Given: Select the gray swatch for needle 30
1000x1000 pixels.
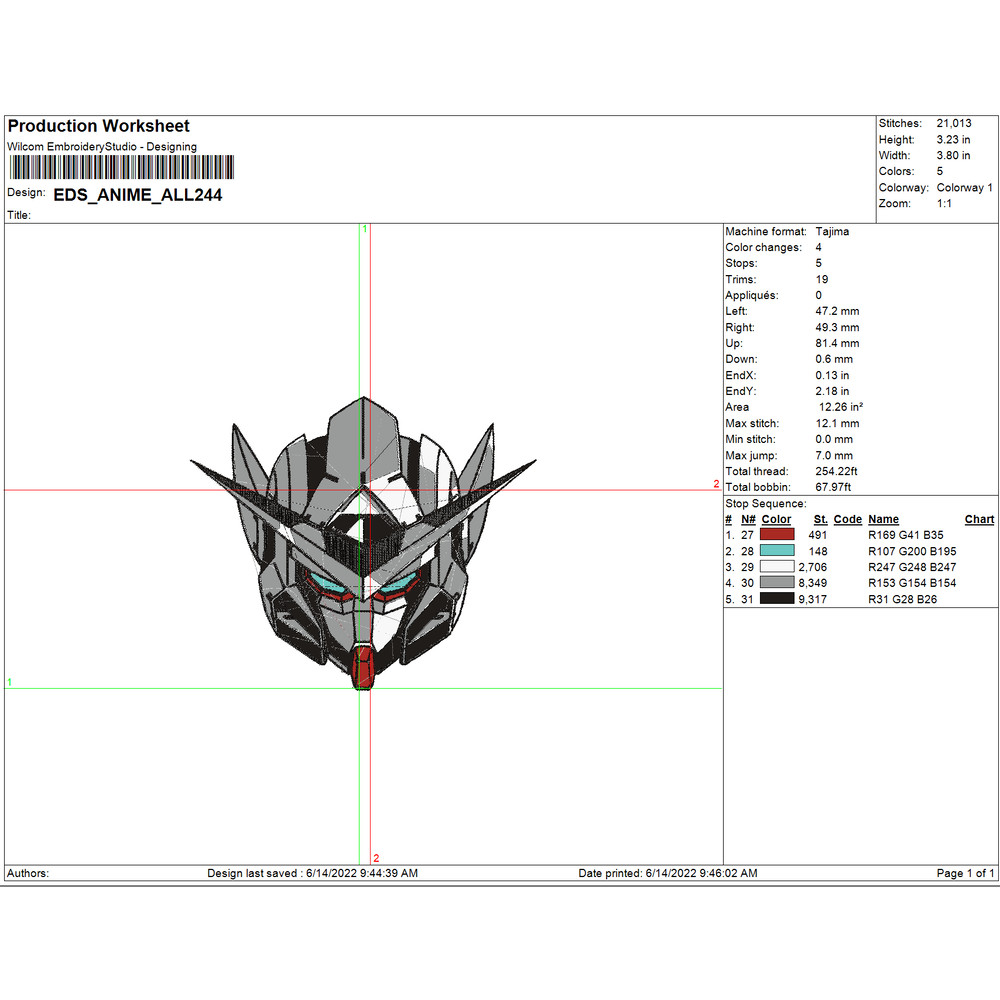Looking at the screenshot, I should (x=776, y=583).
